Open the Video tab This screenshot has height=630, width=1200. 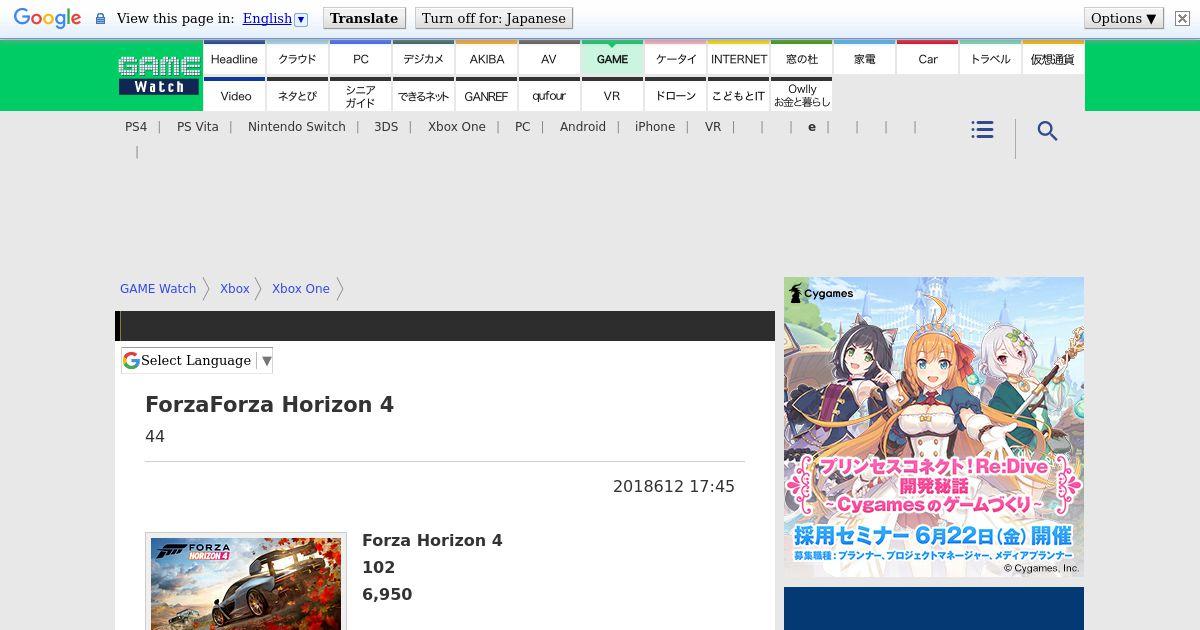coord(234,95)
